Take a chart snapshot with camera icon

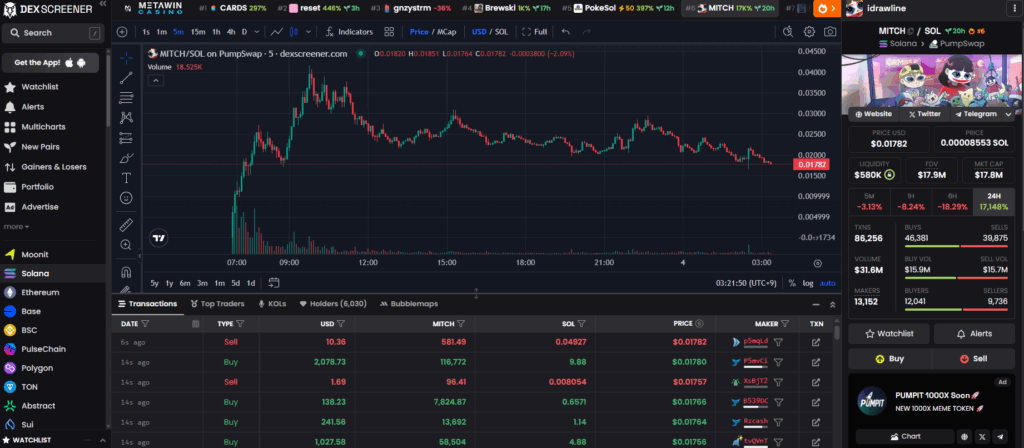tap(829, 31)
